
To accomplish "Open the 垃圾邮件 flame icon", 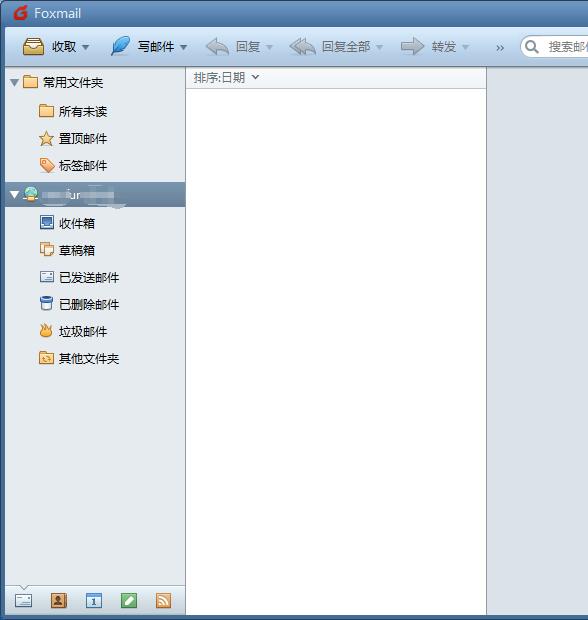I will (x=46, y=331).
